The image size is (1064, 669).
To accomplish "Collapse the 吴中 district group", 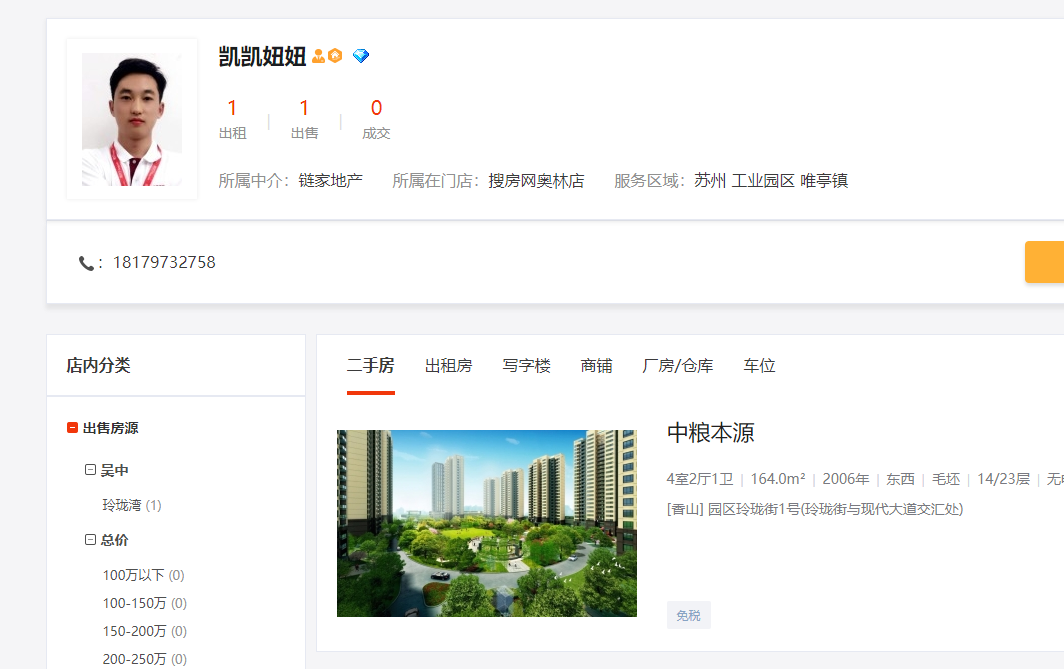I will 90,470.
